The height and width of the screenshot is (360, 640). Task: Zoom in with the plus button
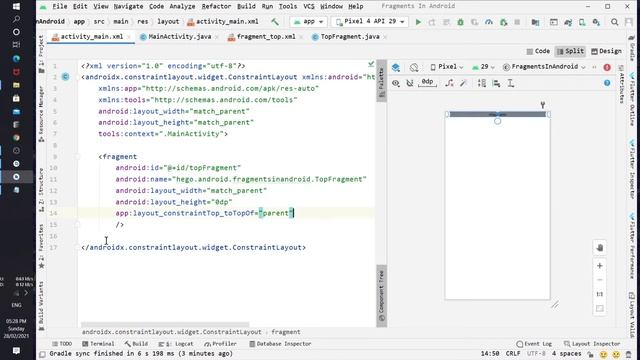[600, 266]
